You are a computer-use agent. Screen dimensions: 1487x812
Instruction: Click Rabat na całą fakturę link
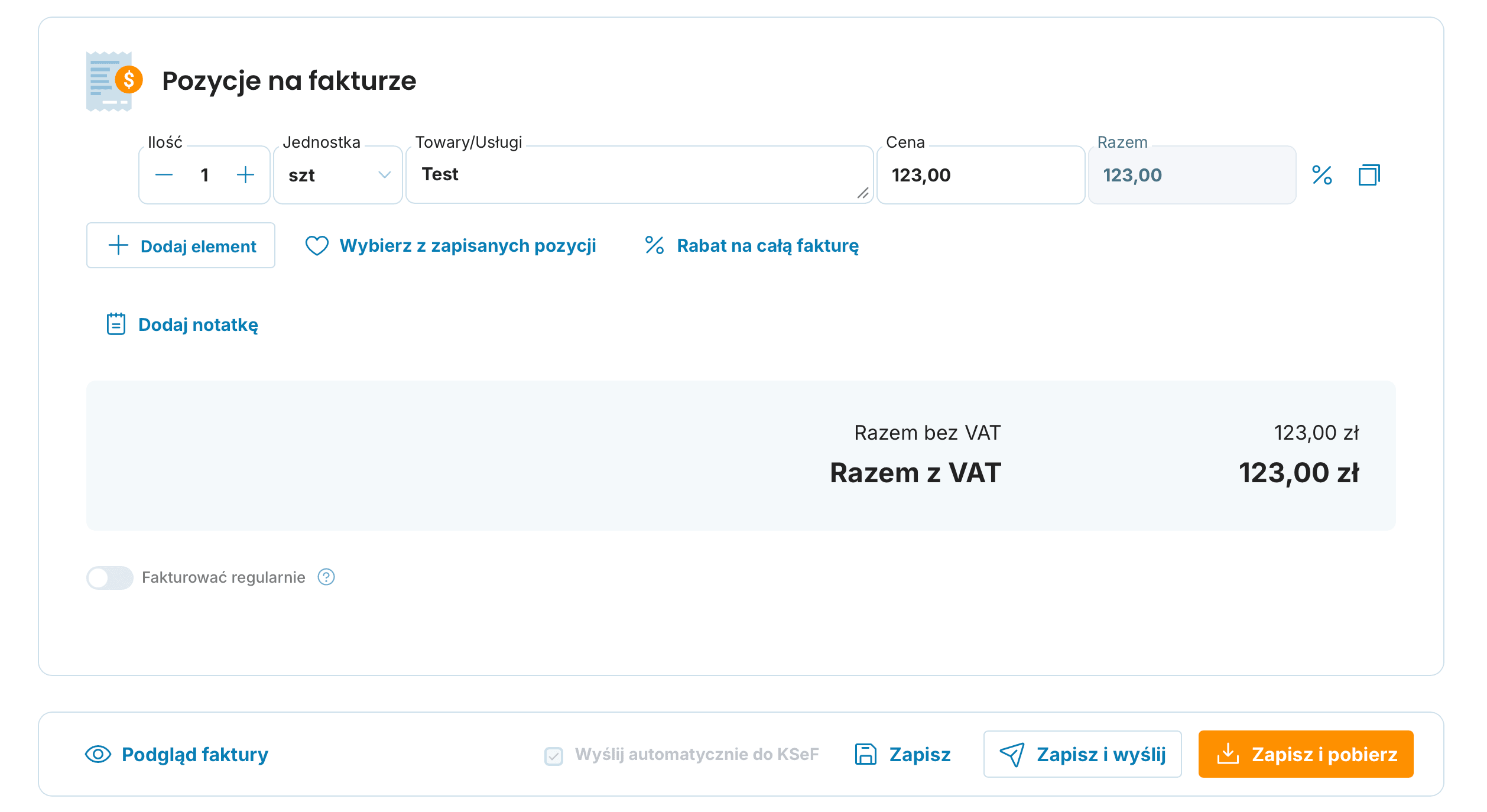[752, 245]
